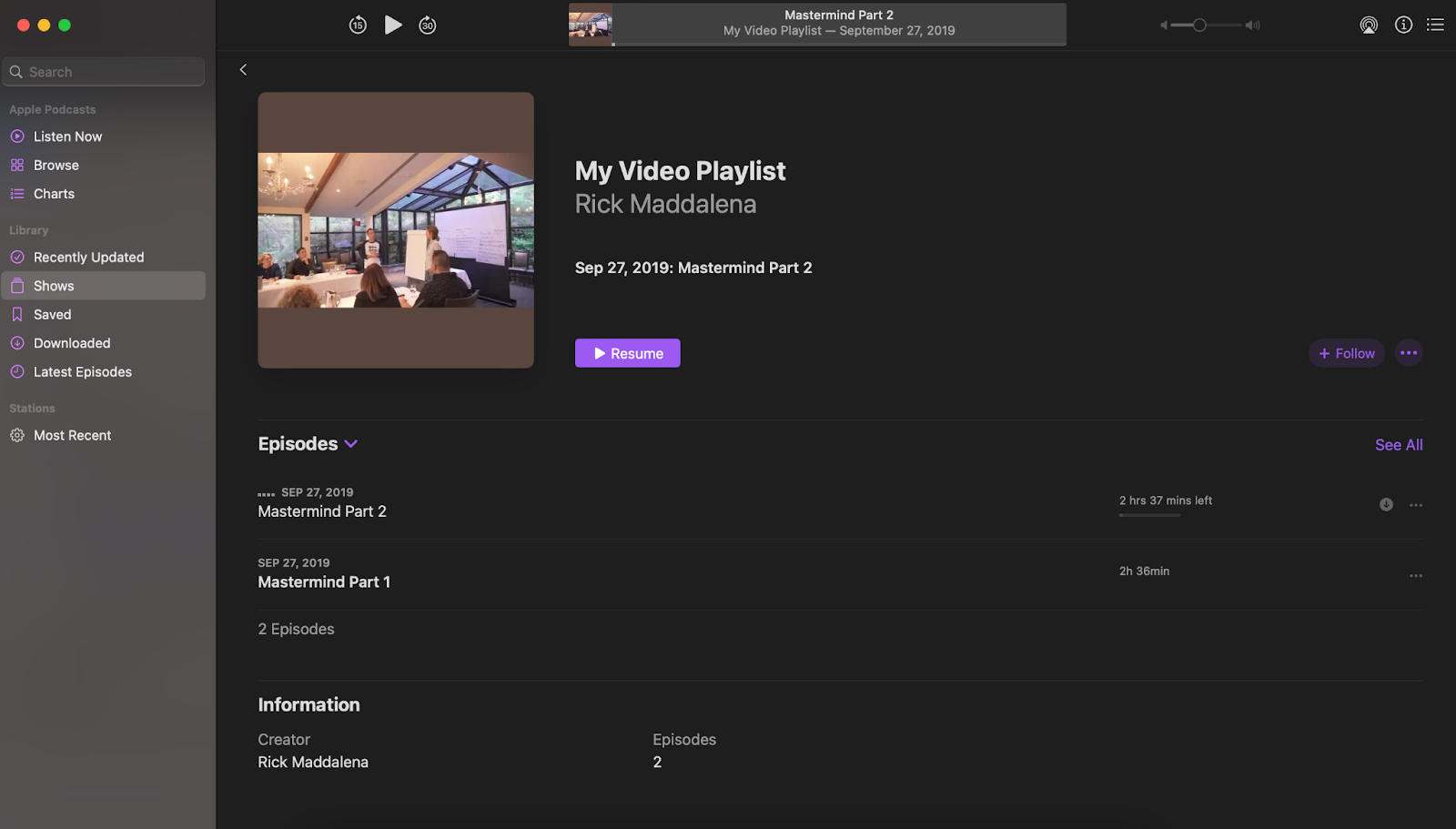Open more options for Mastermind Part 1
This screenshot has width=1456, height=829.
[1416, 576]
